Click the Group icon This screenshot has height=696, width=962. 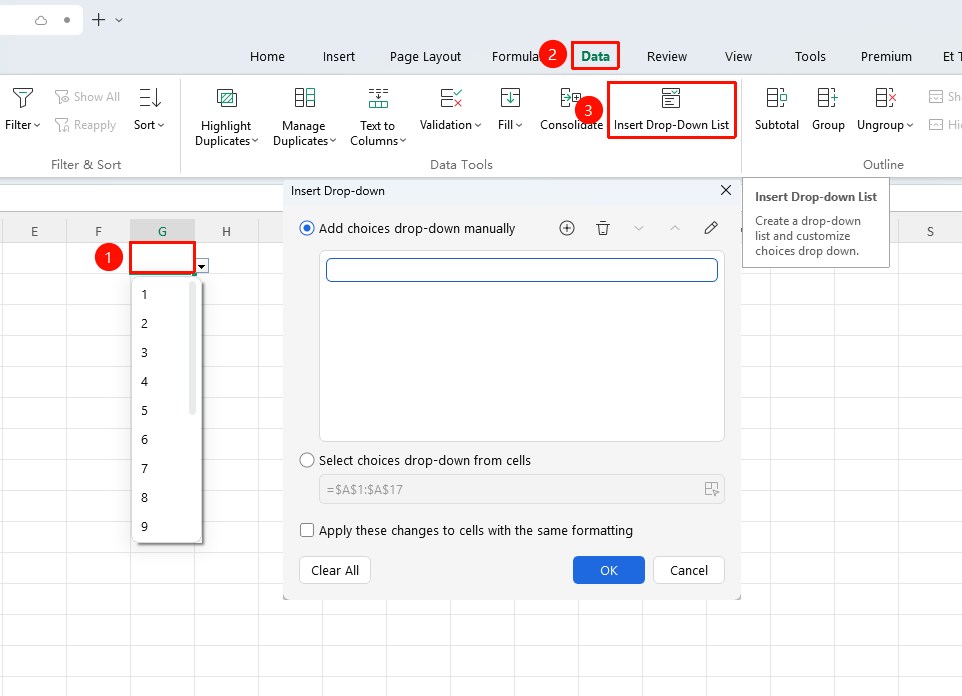pyautogui.click(x=828, y=98)
